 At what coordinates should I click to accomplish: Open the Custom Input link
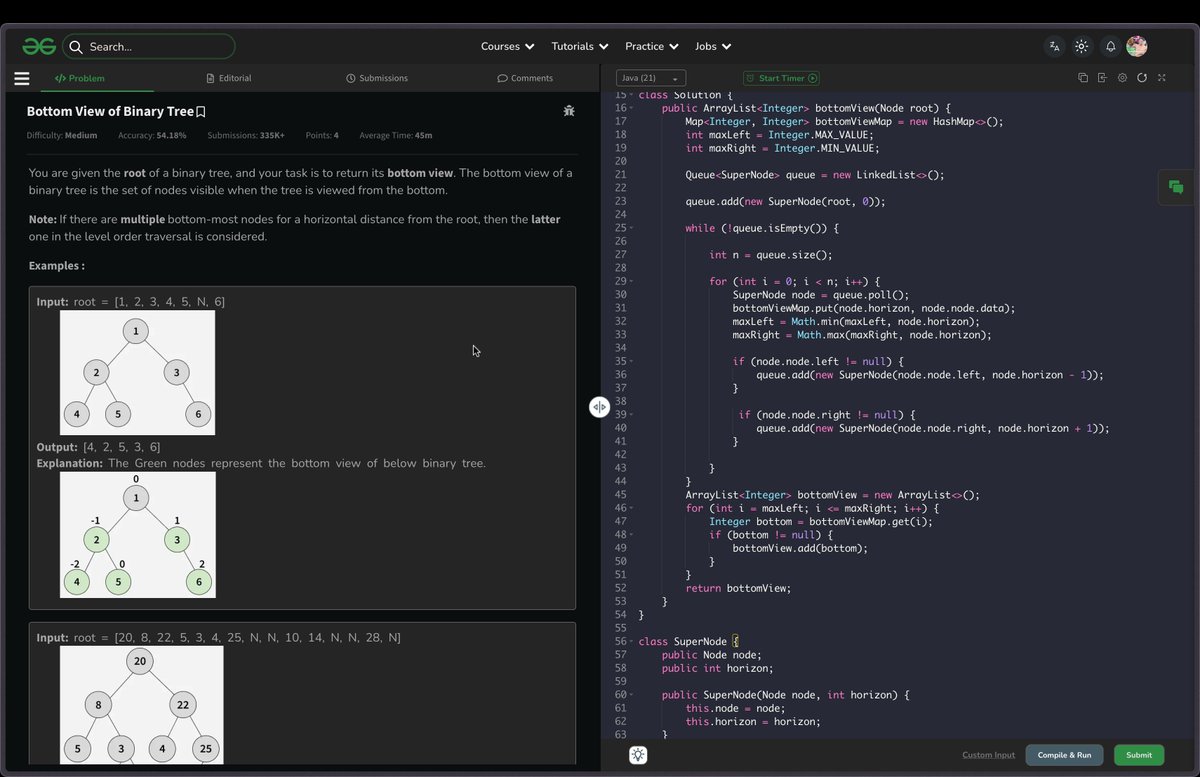pos(988,755)
